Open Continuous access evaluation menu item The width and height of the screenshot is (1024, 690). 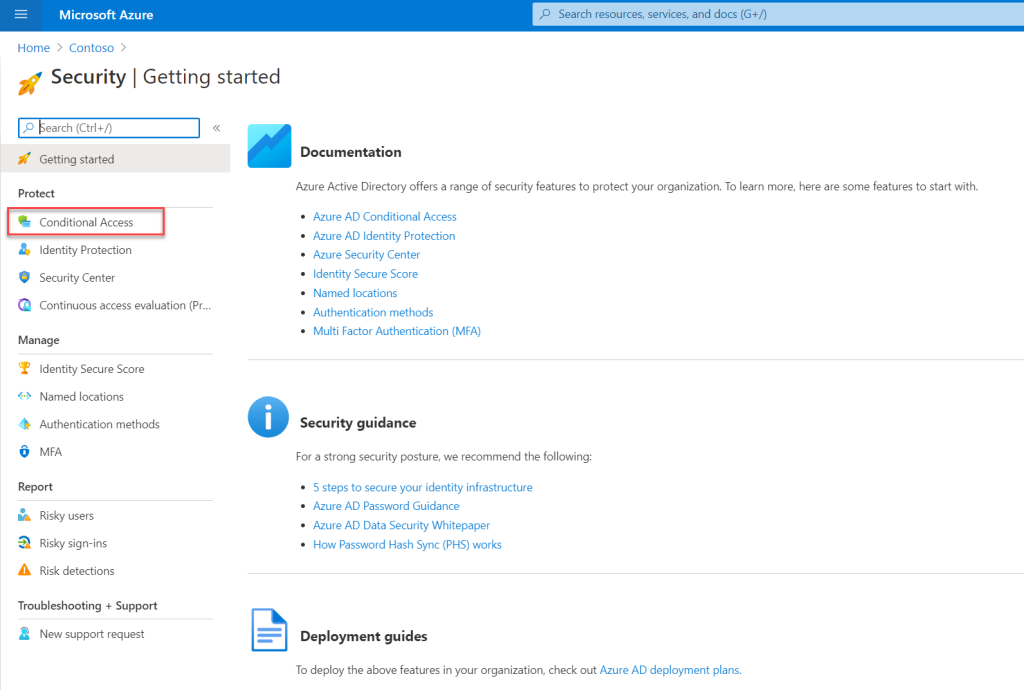[x=125, y=305]
